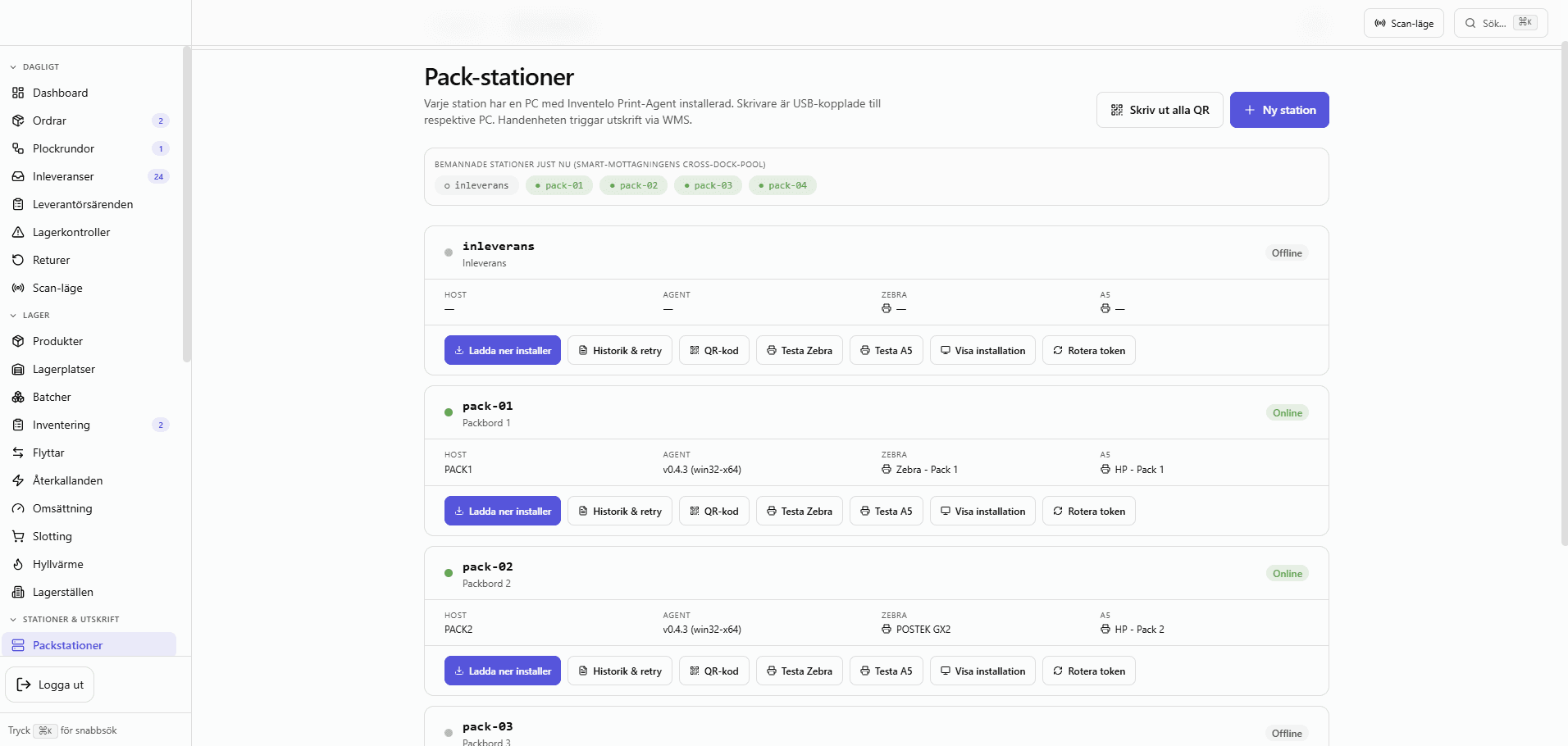Click the Sök search field
Viewport: 1568px width, 746px height.
(x=1501, y=23)
